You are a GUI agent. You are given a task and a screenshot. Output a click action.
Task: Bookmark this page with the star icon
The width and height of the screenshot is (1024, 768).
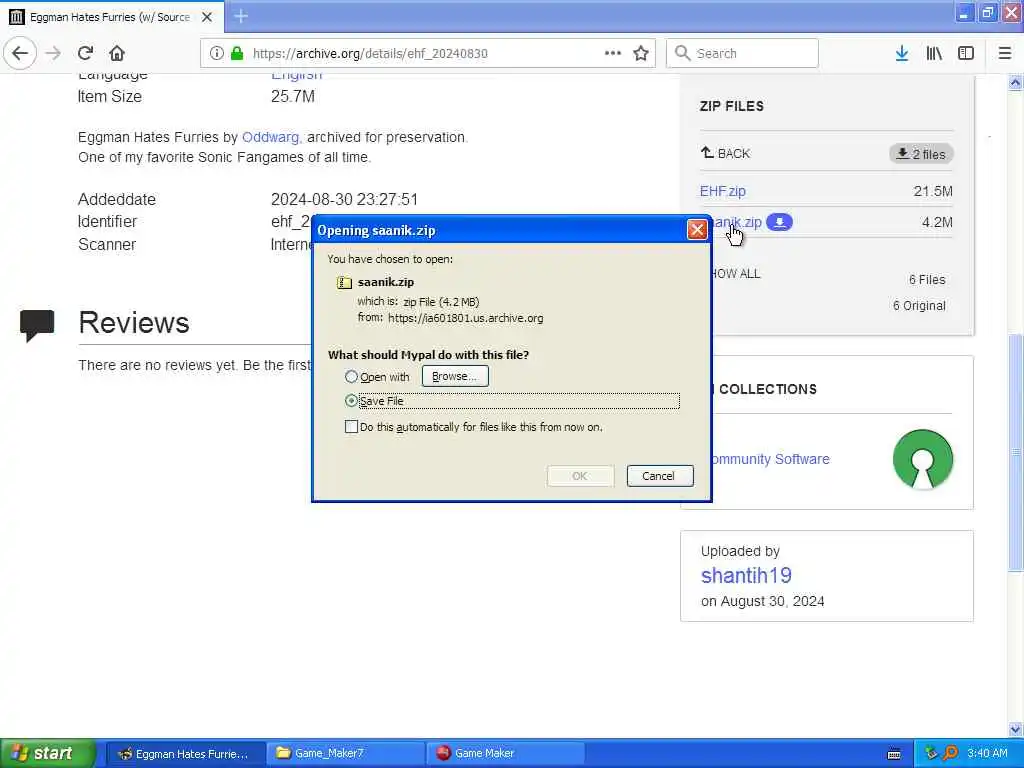point(641,53)
